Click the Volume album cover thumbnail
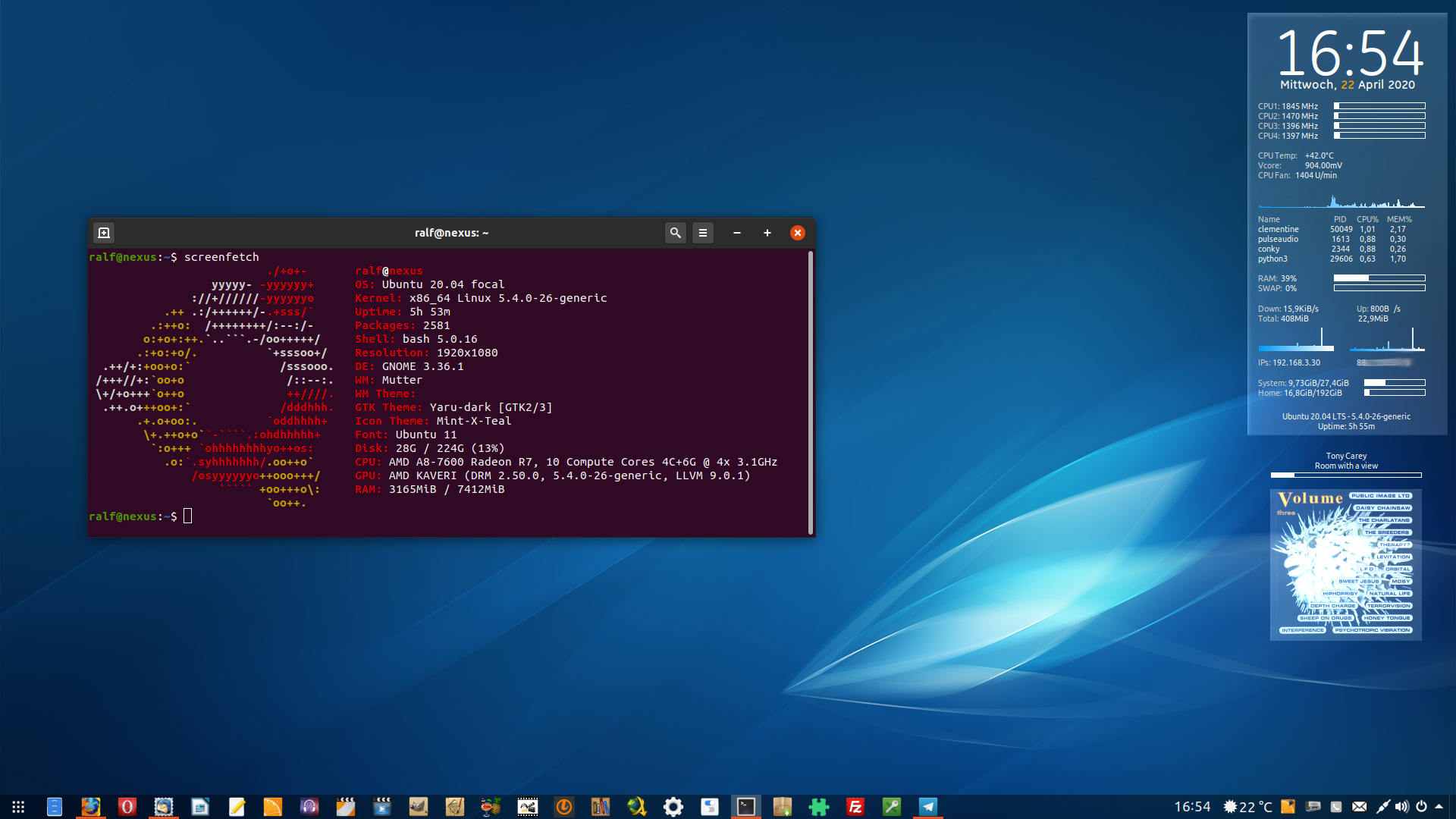Viewport: 1456px width, 819px height. [x=1345, y=564]
